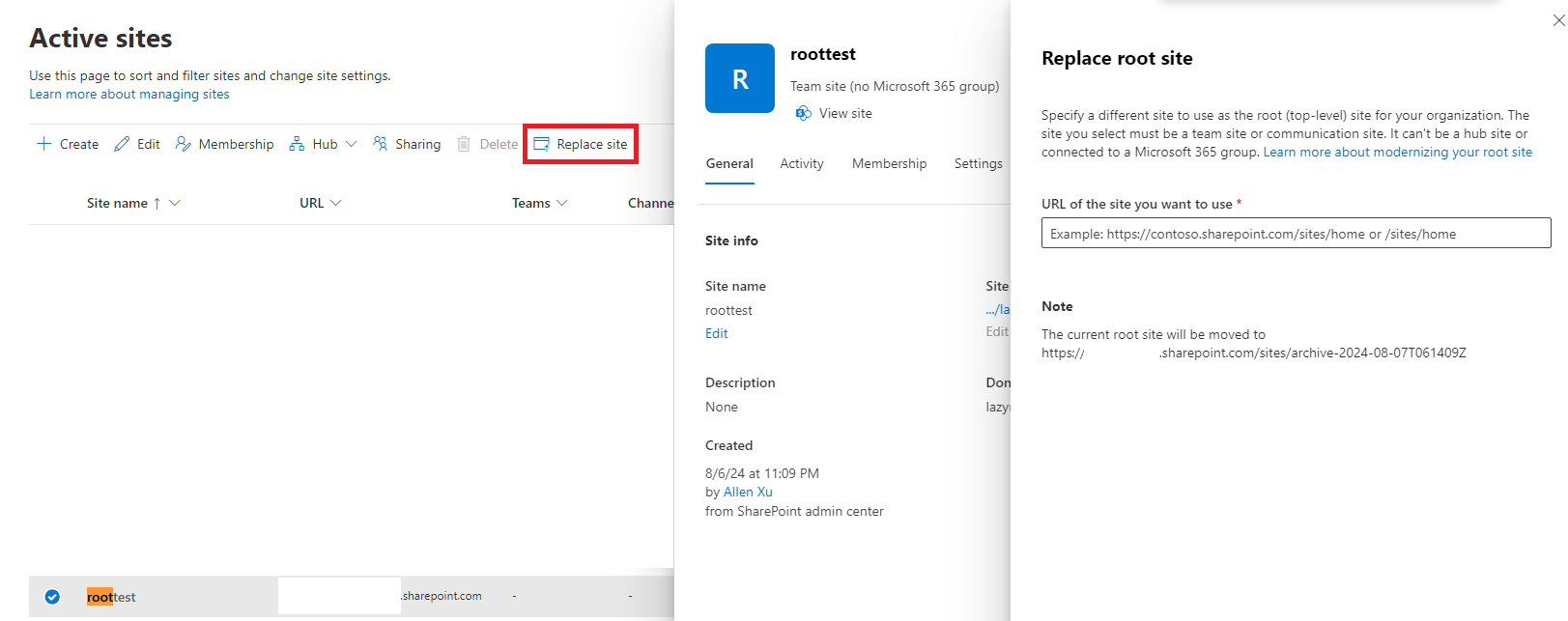Screen dimensions: 1568x621
Task: Click the Create plus icon
Action: tap(44, 144)
